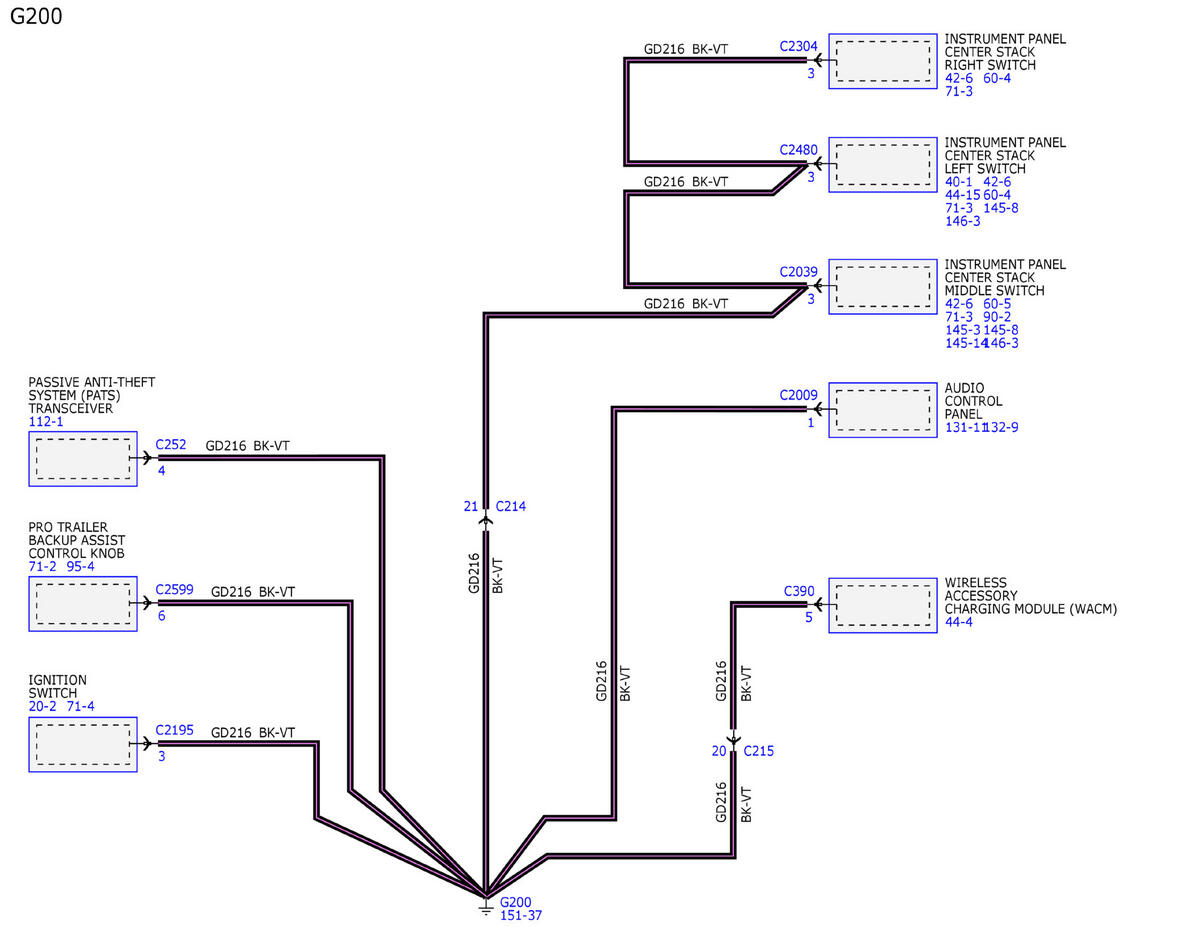Open connector reference C252
1200x927 pixels.
[171, 445]
